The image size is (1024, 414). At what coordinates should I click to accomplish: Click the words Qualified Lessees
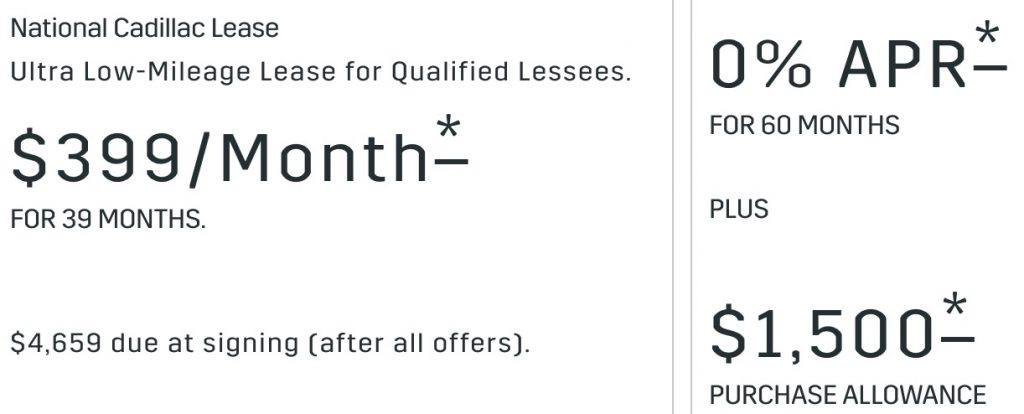[511, 72]
